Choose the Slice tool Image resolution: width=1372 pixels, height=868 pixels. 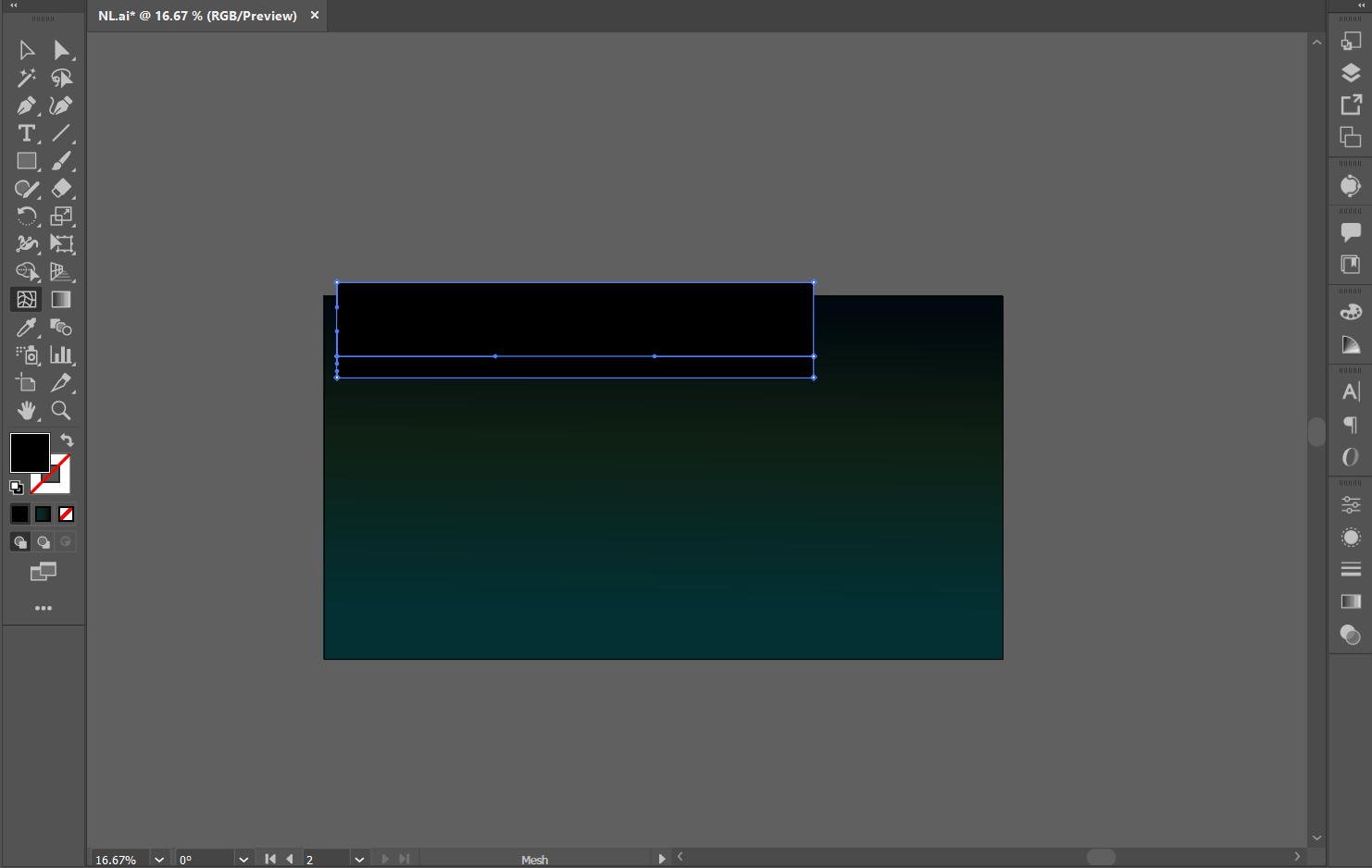tap(61, 383)
